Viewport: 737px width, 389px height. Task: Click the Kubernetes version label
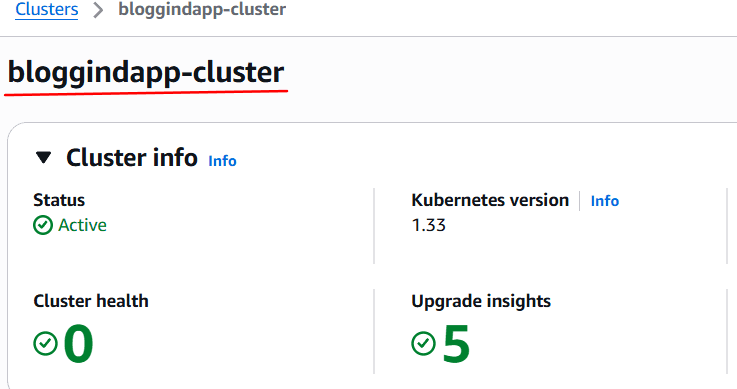pos(490,200)
